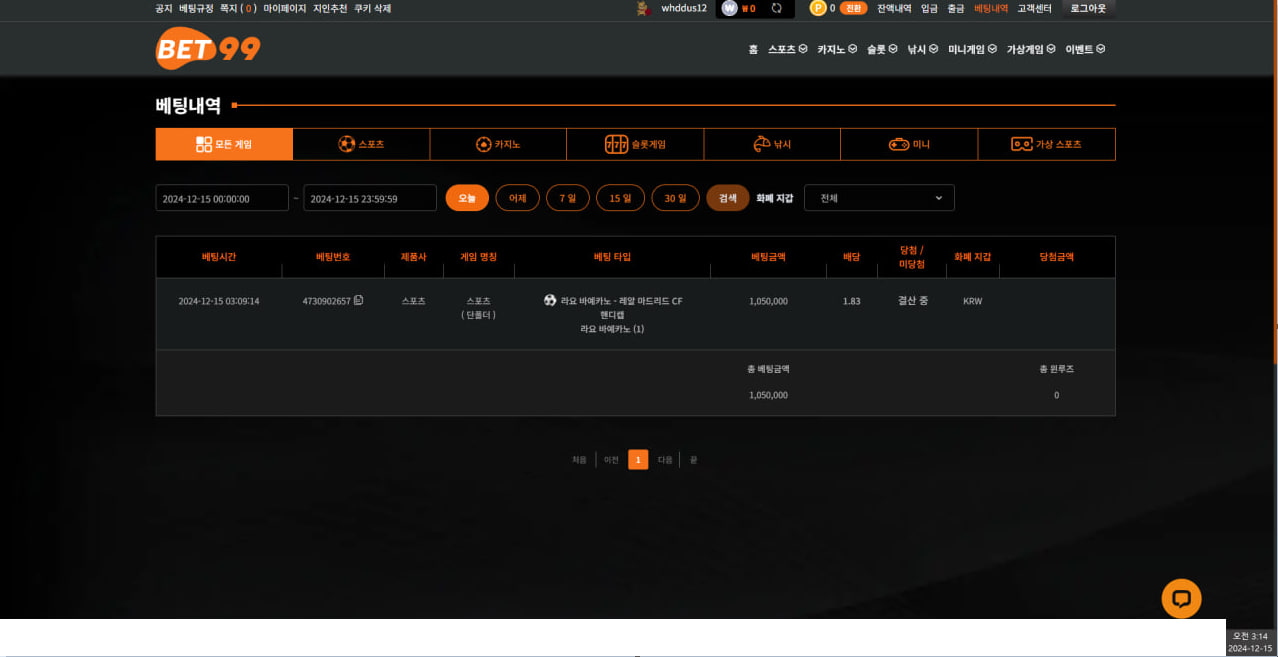
Task: Click the 검색 search button
Action: (727, 198)
